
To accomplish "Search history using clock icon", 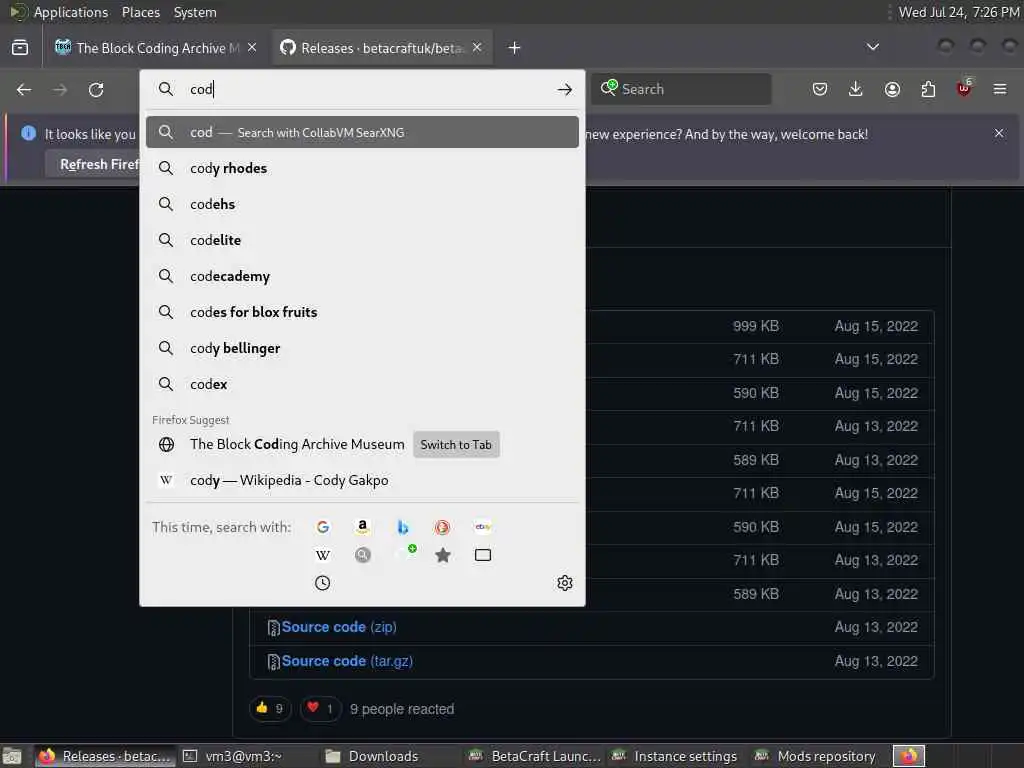I will click(323, 583).
